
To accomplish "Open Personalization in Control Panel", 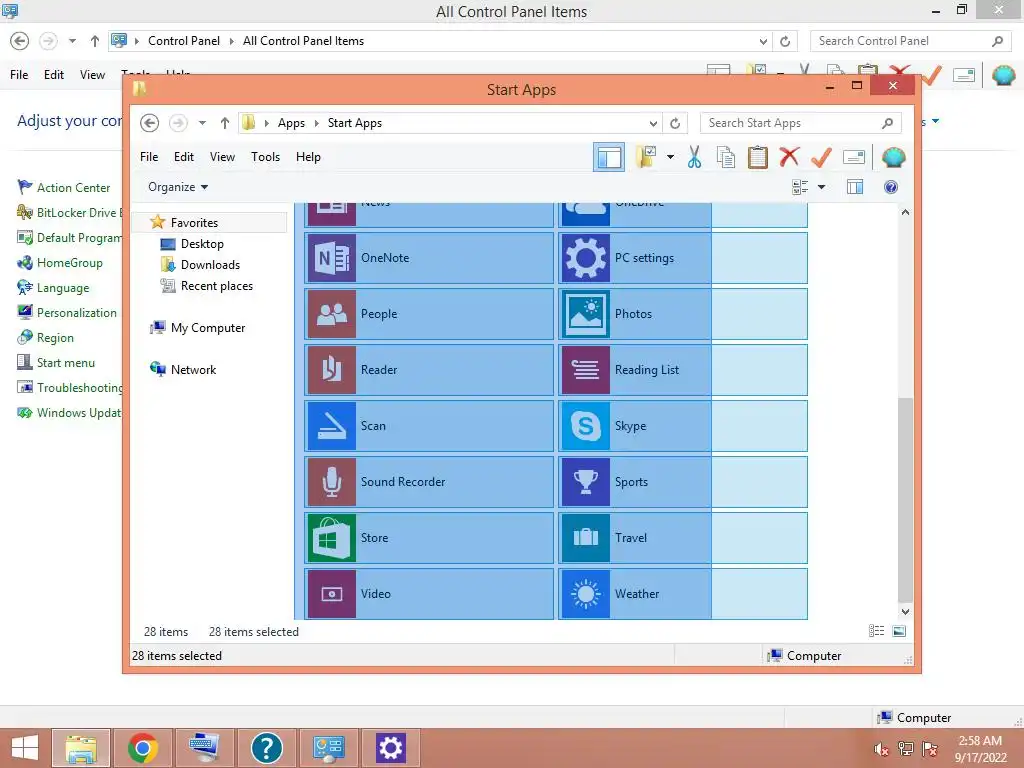I will coord(76,313).
